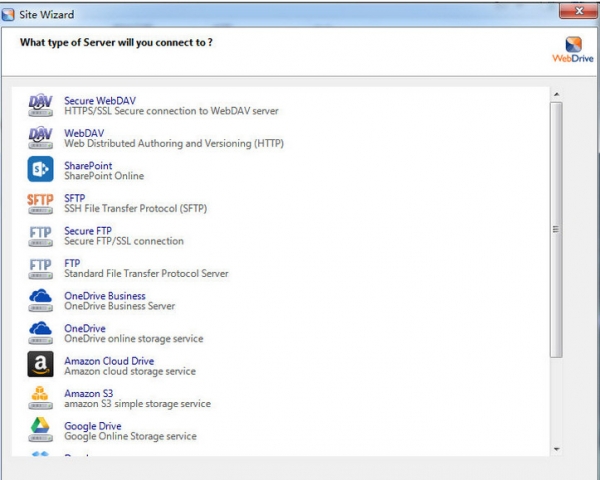Select the Secure FTP link
Screen dimensions: 600x480
[88, 231]
